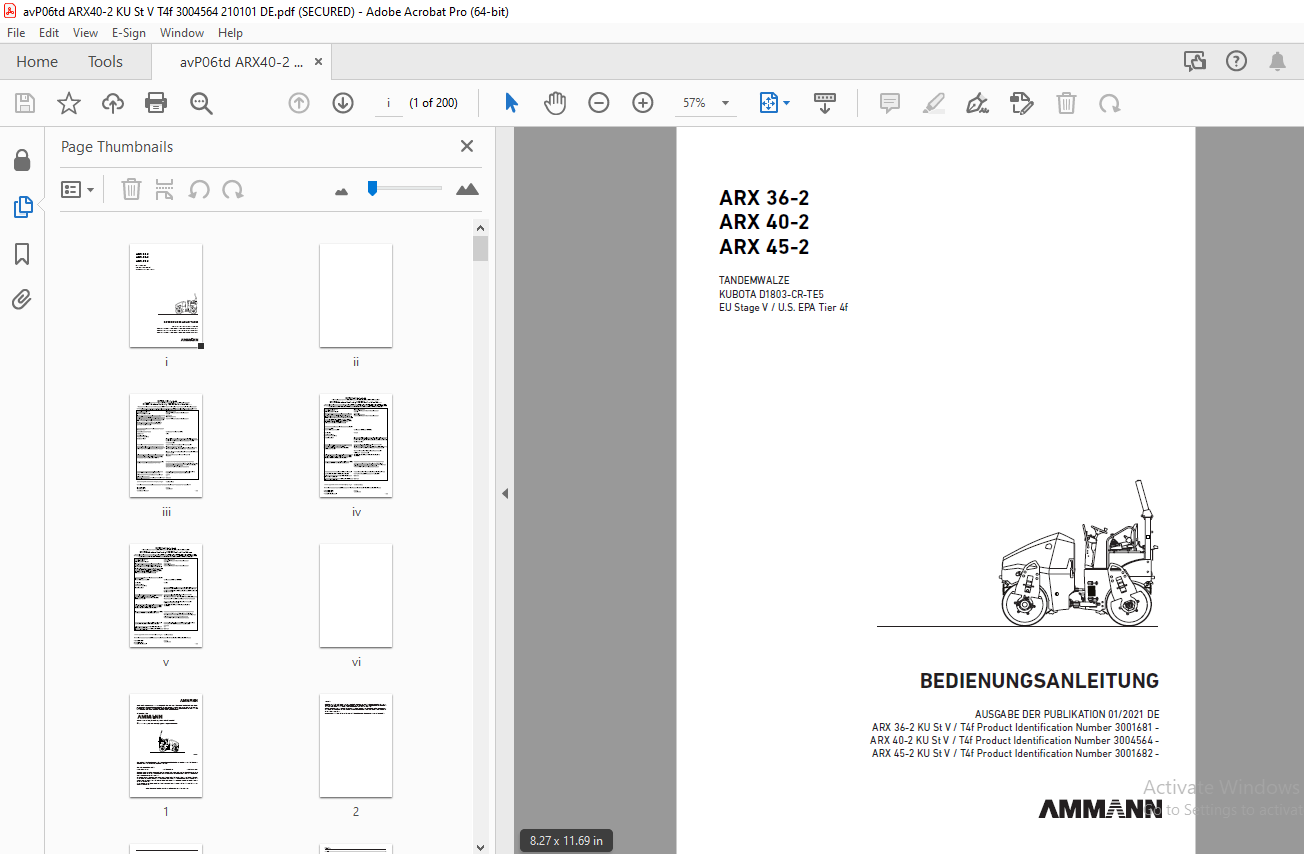Viewport: 1304px width, 854px height.
Task: Select page 2 thumbnail
Action: pos(356,746)
